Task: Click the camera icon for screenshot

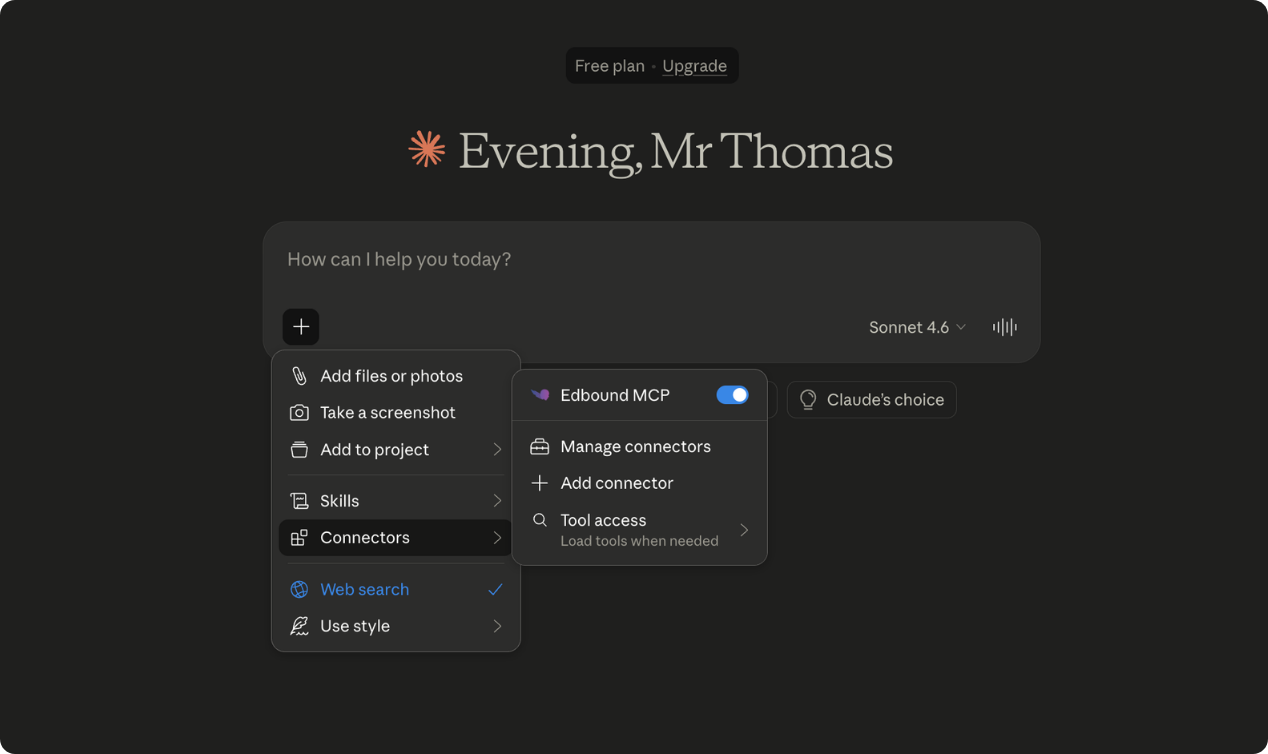Action: pyautogui.click(x=299, y=413)
